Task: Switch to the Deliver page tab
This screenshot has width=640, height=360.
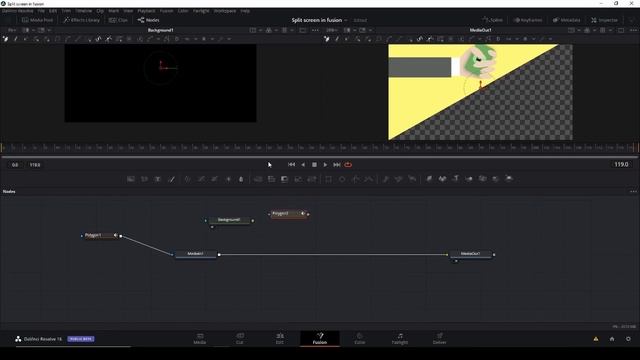Action: (x=440, y=338)
